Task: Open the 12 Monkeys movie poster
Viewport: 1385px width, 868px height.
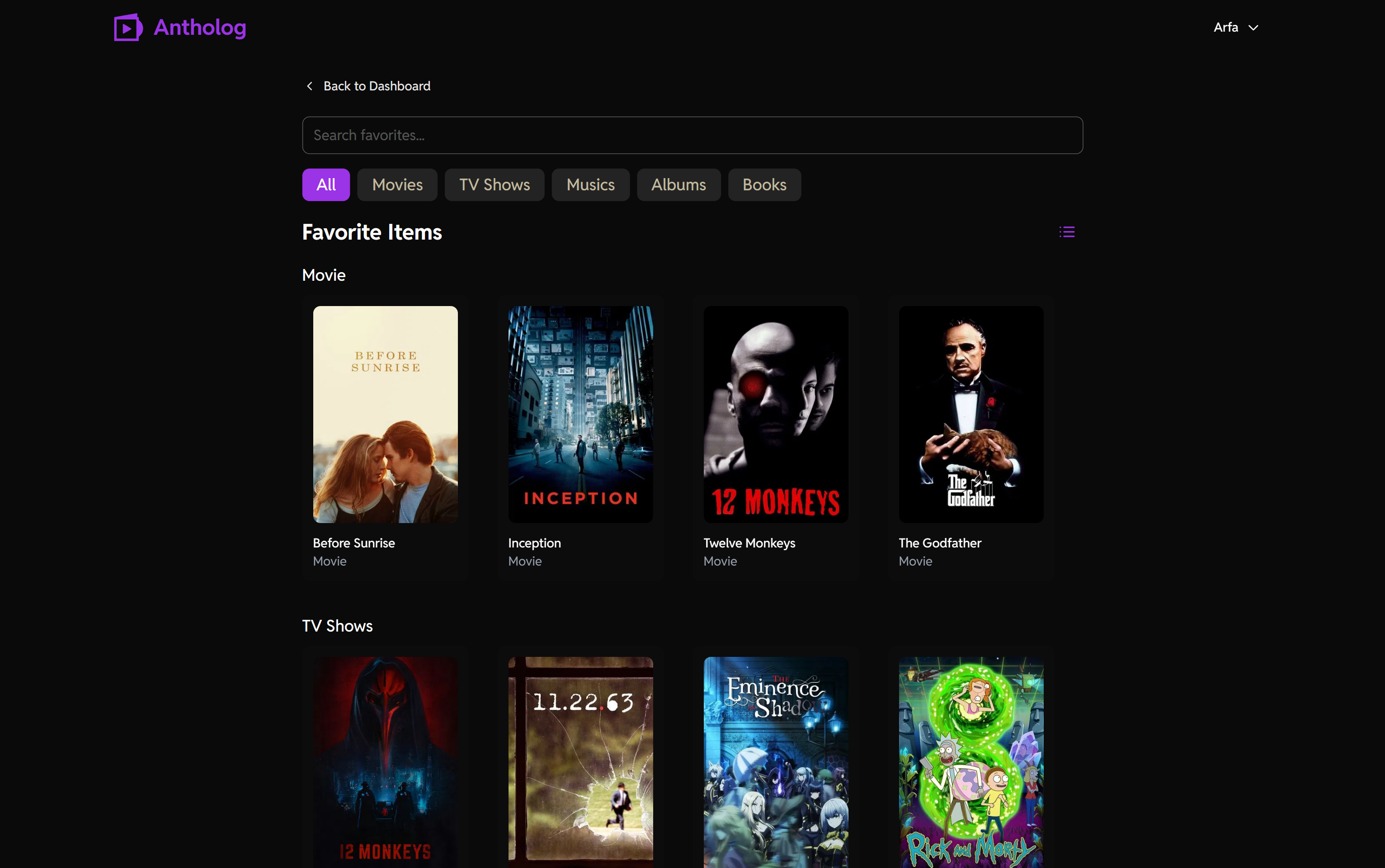Action: point(775,415)
